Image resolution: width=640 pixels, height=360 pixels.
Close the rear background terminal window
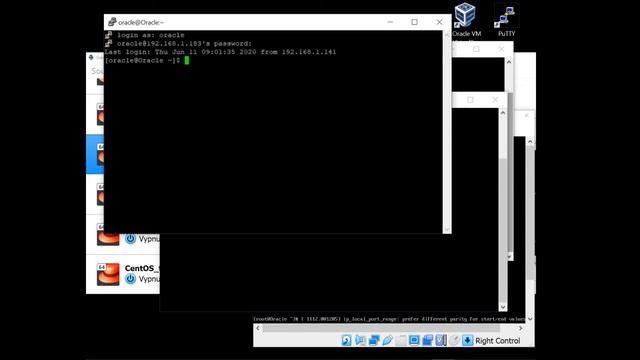point(501,49)
